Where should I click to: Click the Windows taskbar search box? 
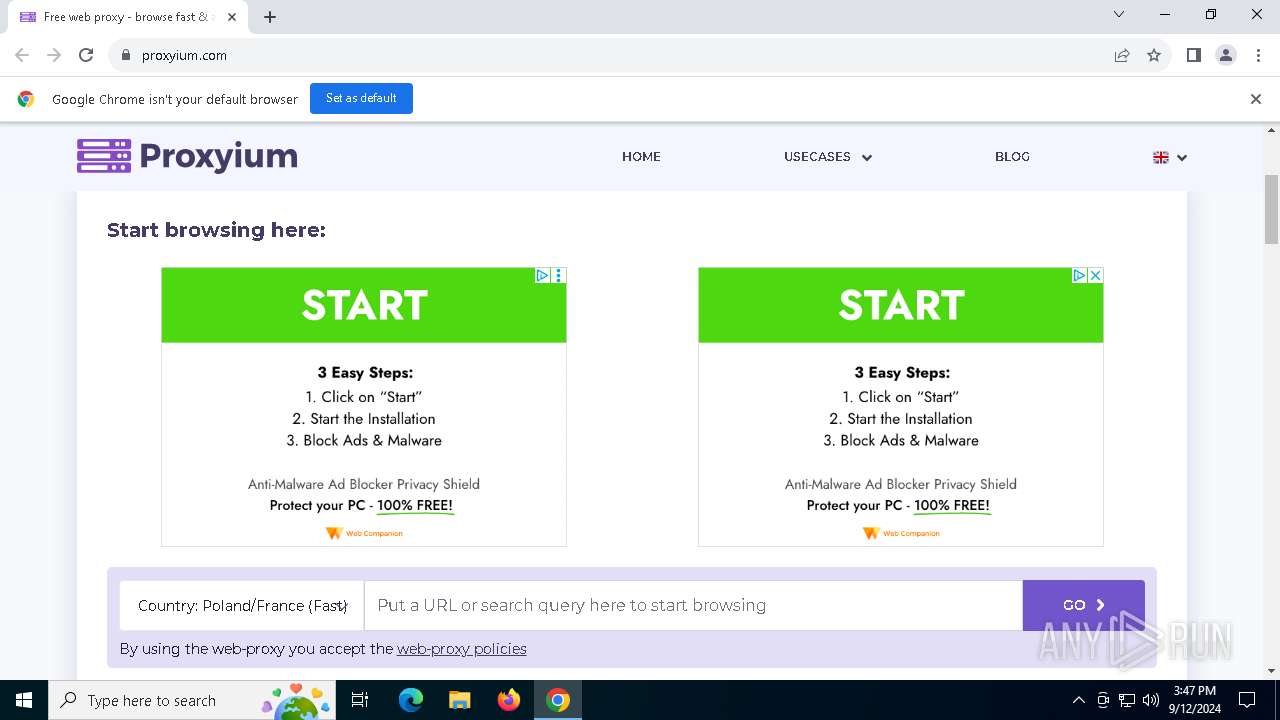point(192,700)
